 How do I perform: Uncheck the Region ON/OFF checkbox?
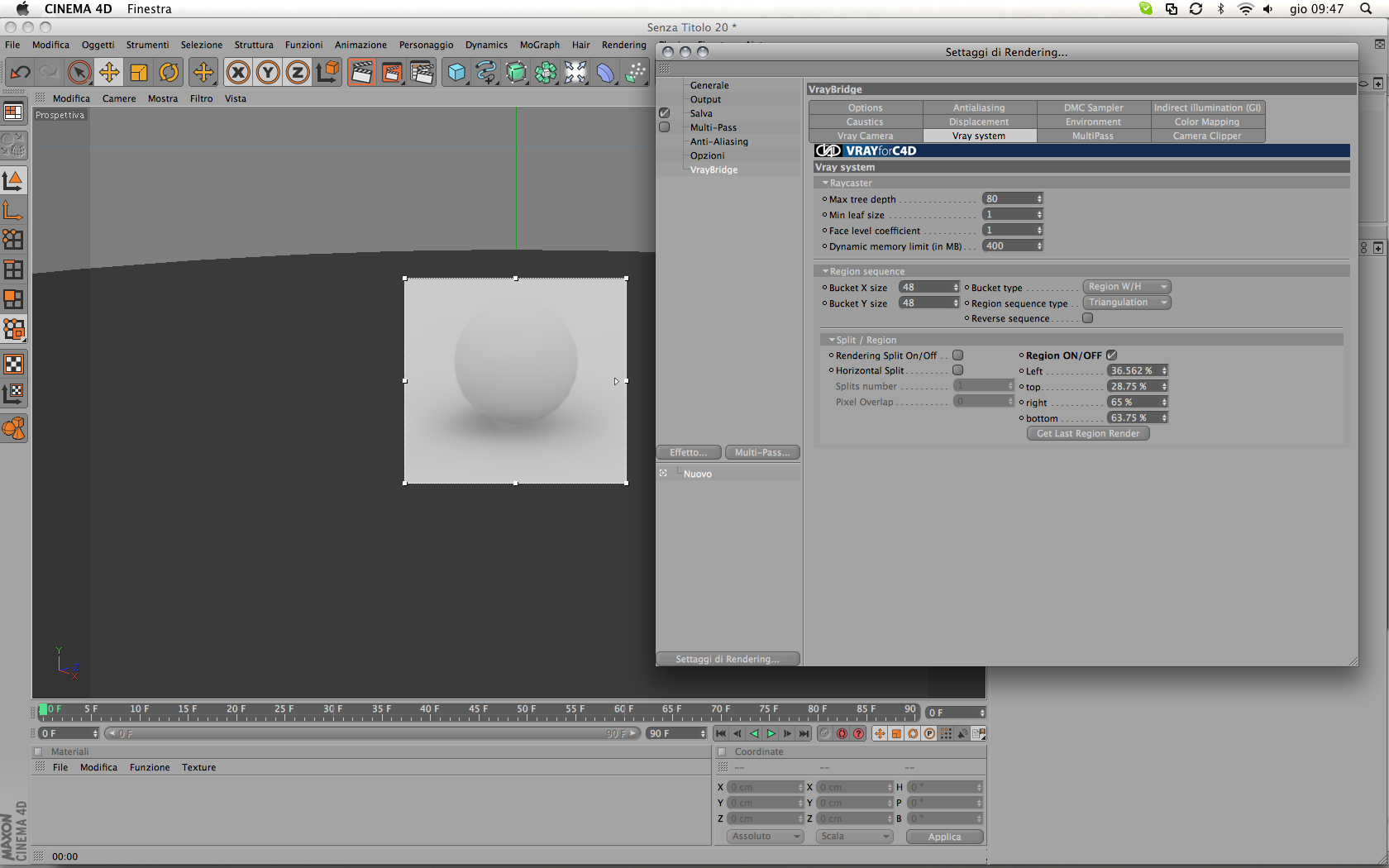(x=1112, y=355)
